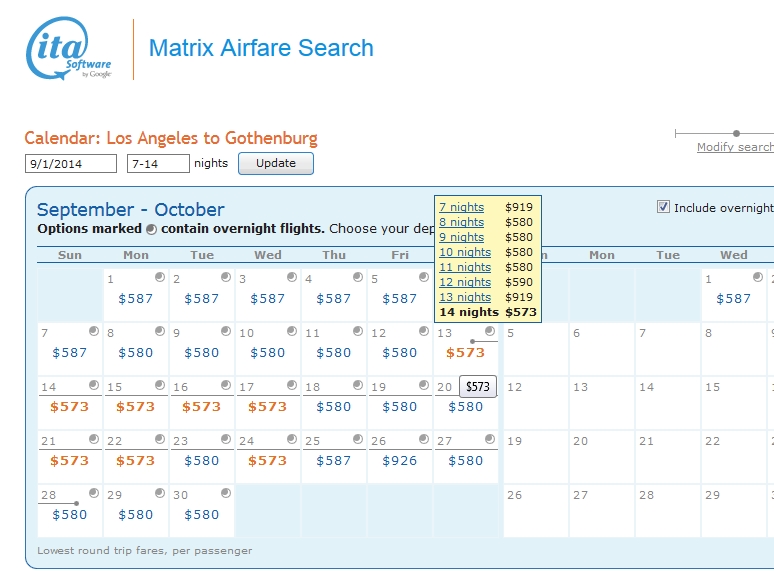The height and width of the screenshot is (571, 774).
Task: Open the Modify search link
Action: [x=735, y=147]
